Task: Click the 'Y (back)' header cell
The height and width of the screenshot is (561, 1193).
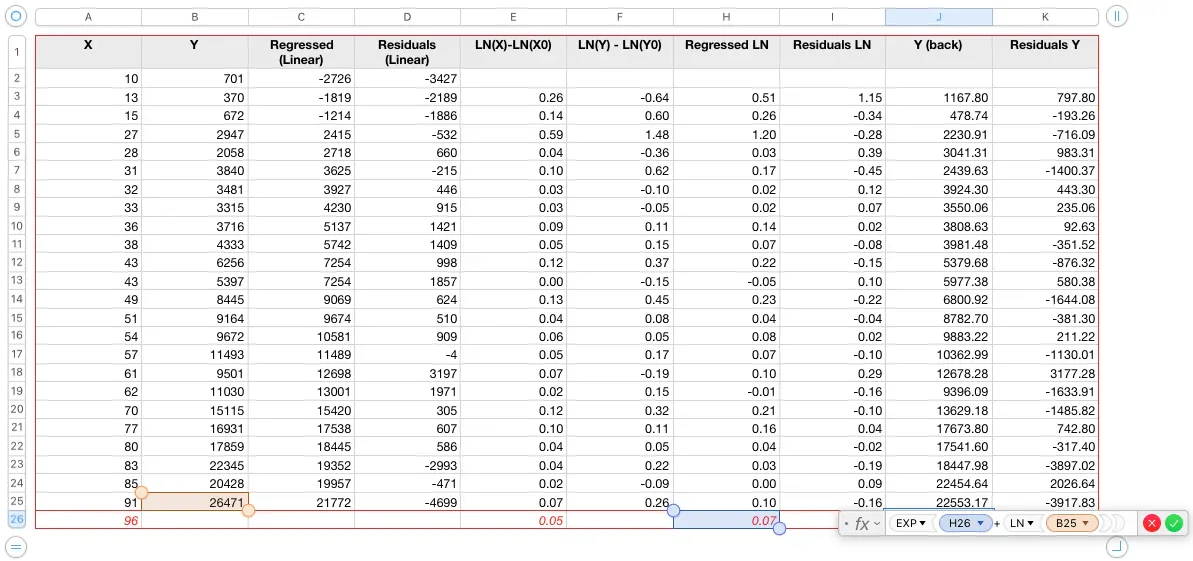Action: (939, 53)
